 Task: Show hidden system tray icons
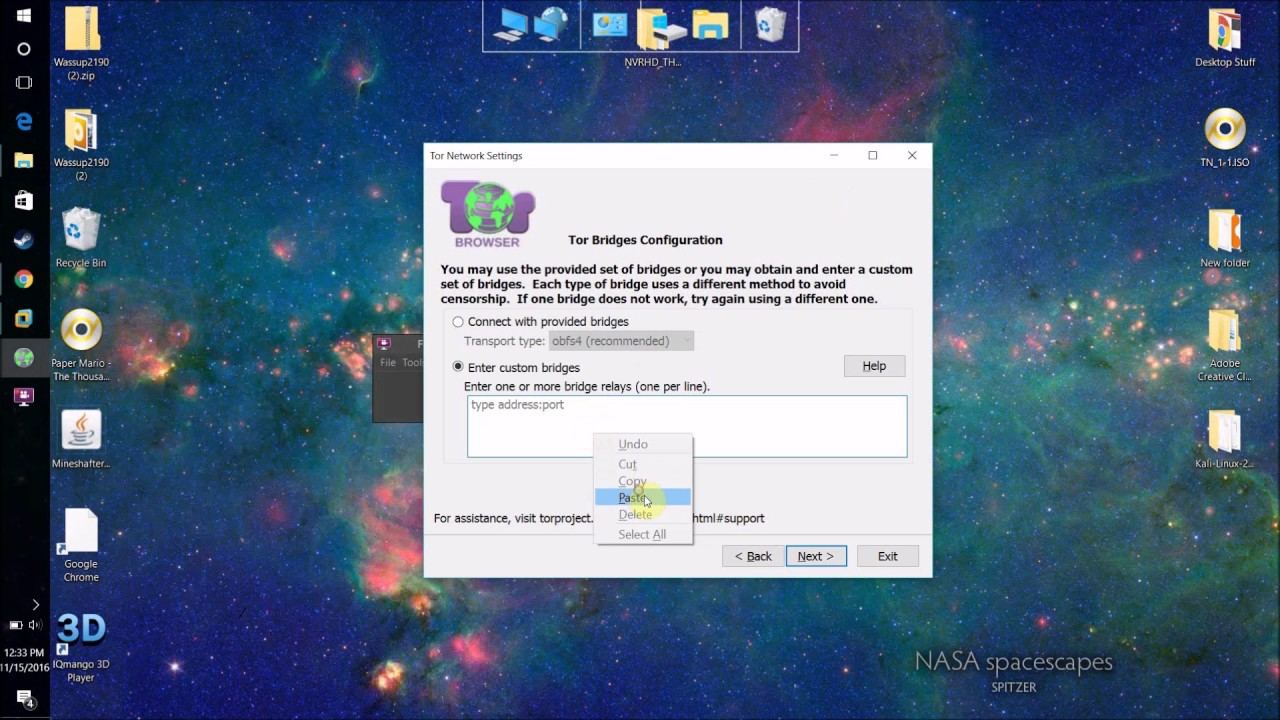36,604
